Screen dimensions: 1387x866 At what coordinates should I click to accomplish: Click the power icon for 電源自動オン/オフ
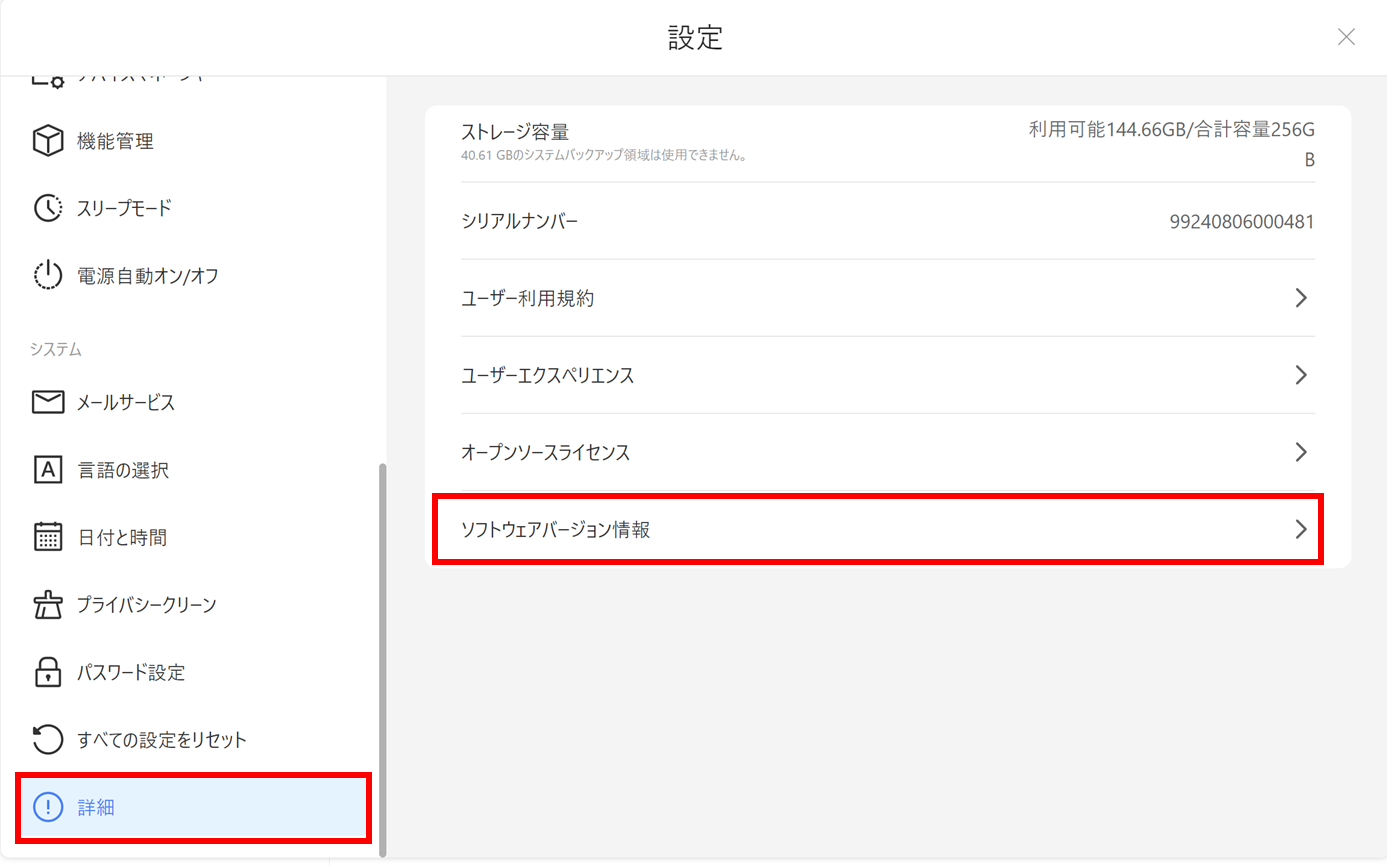pos(48,276)
